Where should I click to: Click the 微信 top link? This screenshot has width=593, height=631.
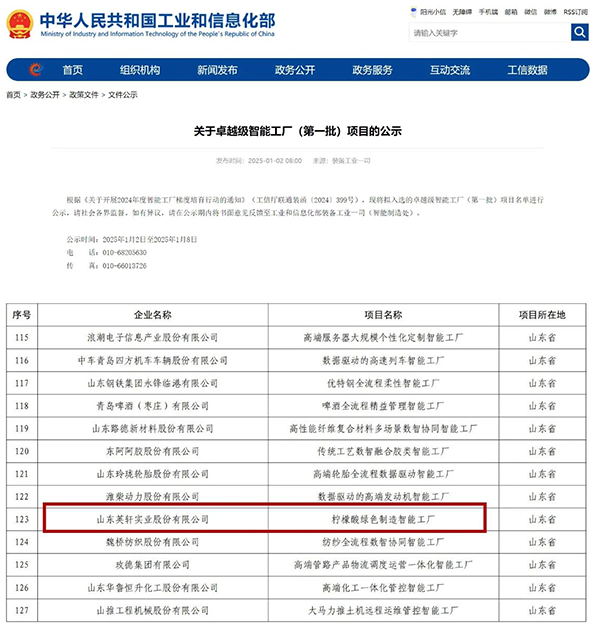point(531,12)
